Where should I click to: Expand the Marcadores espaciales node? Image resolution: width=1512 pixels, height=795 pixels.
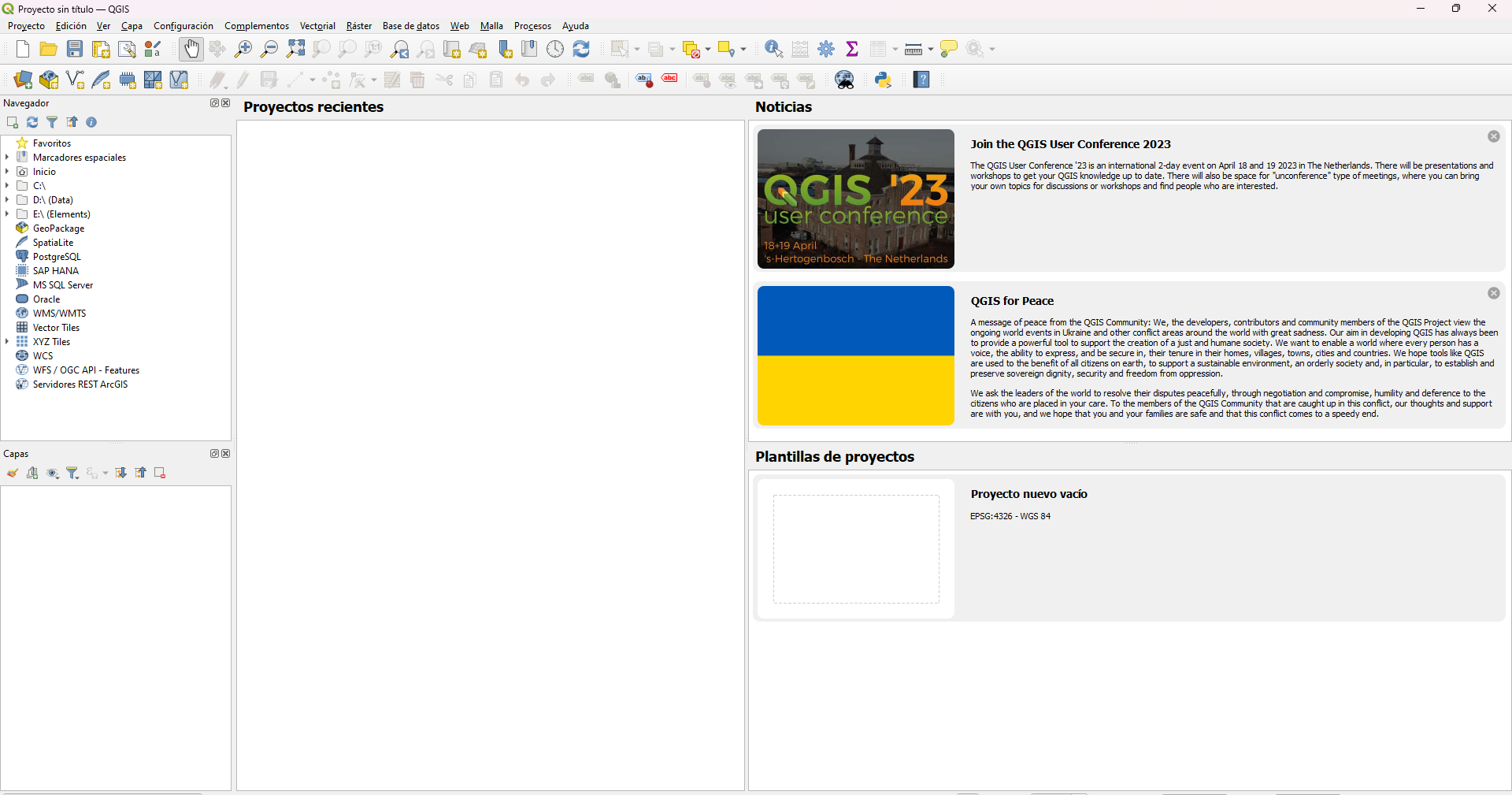[x=7, y=158]
